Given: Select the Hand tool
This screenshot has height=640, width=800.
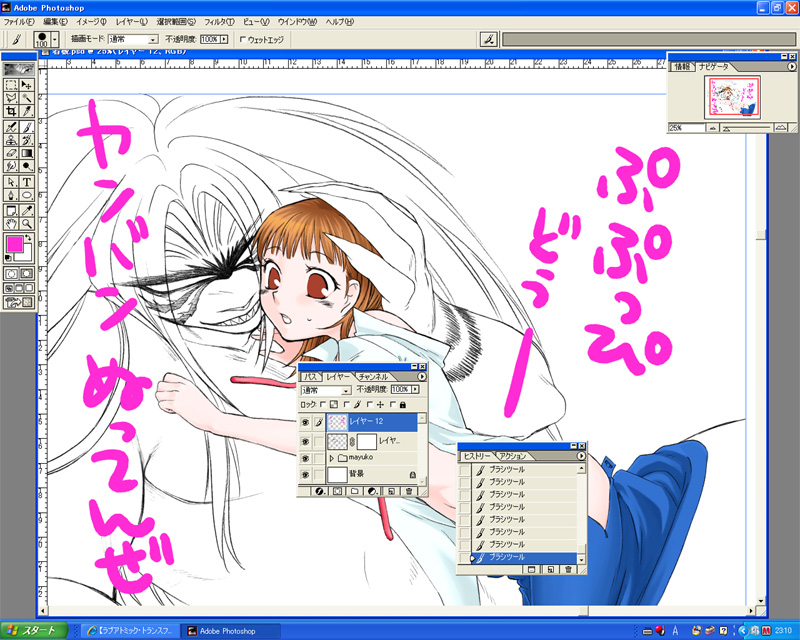Looking at the screenshot, I should pyautogui.click(x=11, y=224).
